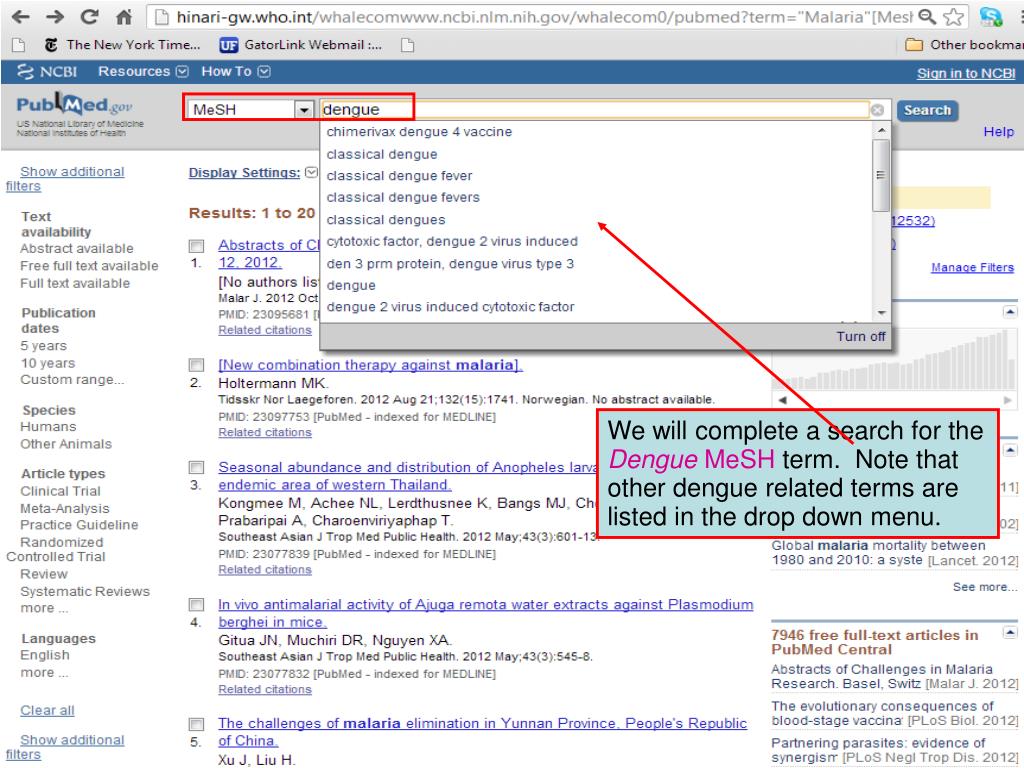Screen dimensions: 1024x768
Task: Clear the search box with X icon
Action: coord(877,110)
